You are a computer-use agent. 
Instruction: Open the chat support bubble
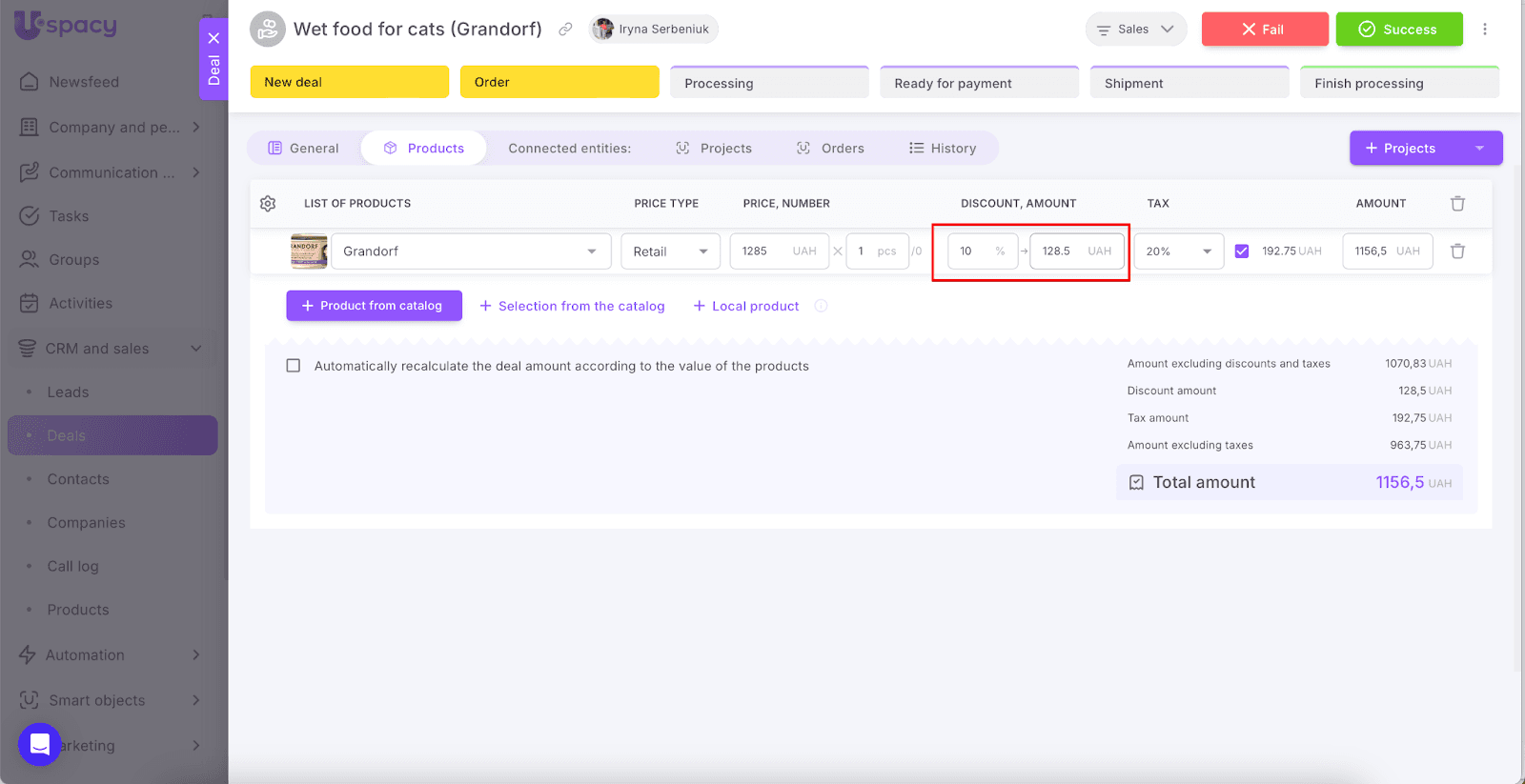(40, 744)
